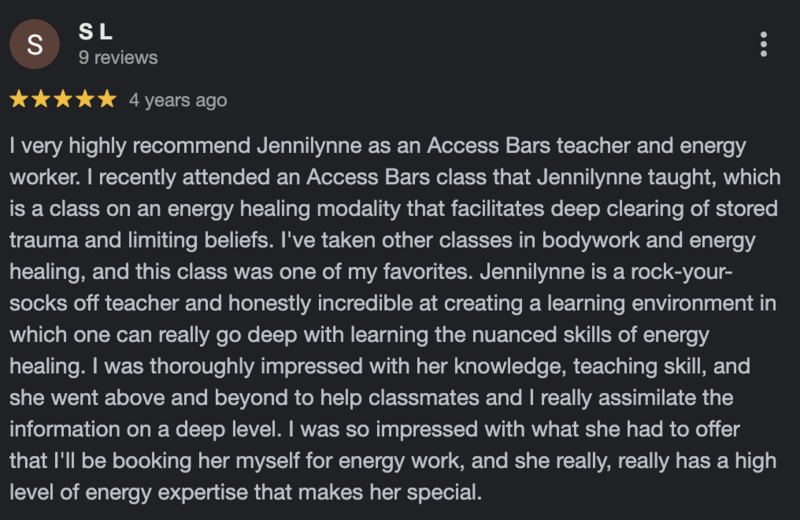Viewport: 800px width, 520px height.
Task: Click the words 'information on a deep level'
Action: coord(145,430)
